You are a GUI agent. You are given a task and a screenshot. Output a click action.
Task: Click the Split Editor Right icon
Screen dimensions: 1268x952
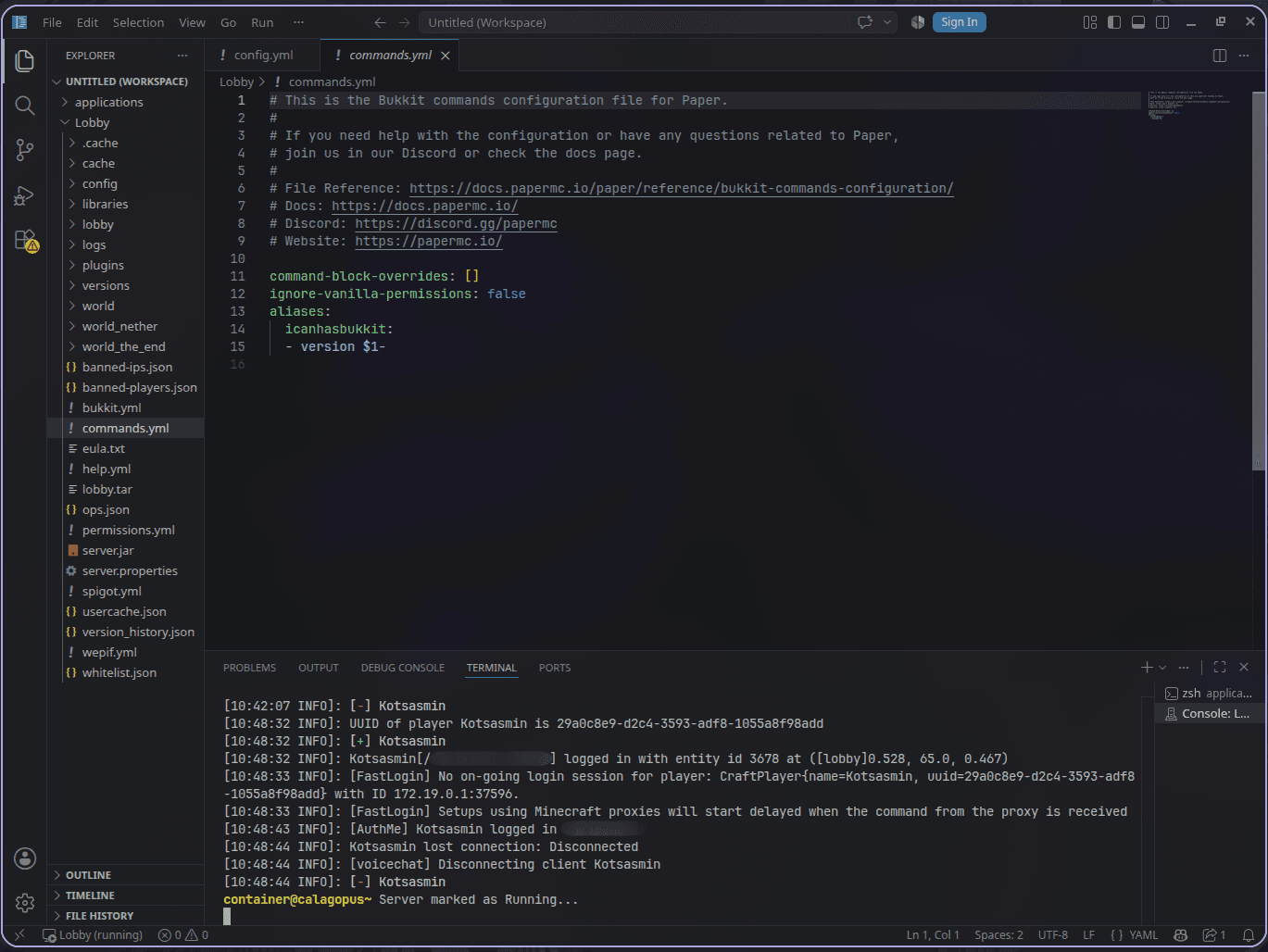1220,56
